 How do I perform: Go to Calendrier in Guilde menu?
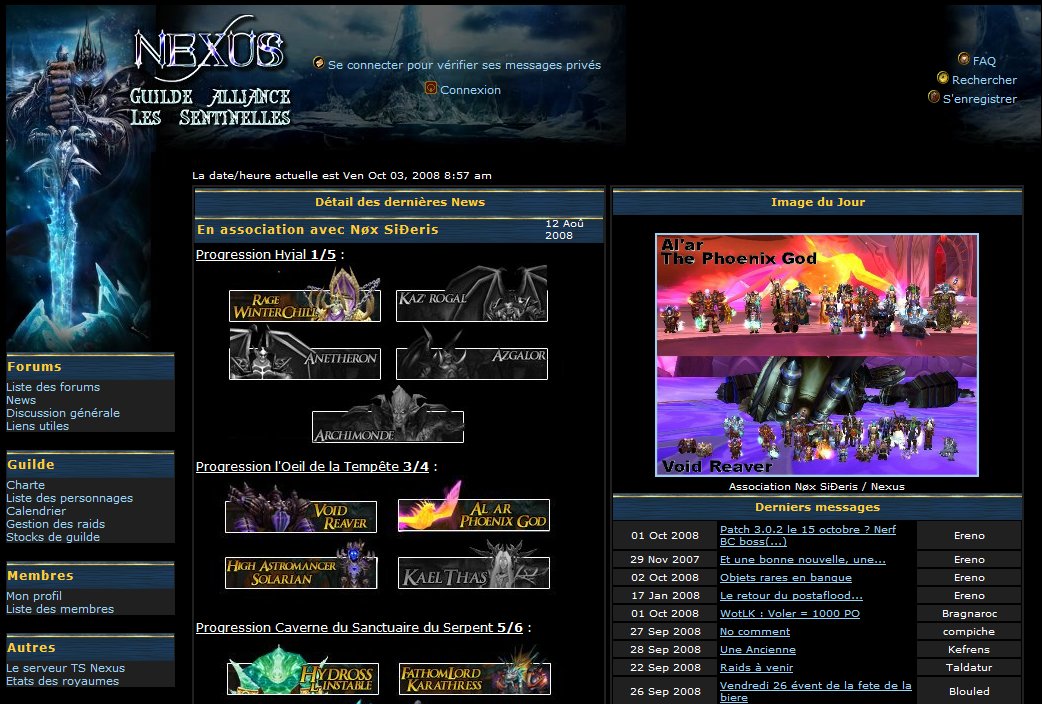click(x=36, y=511)
